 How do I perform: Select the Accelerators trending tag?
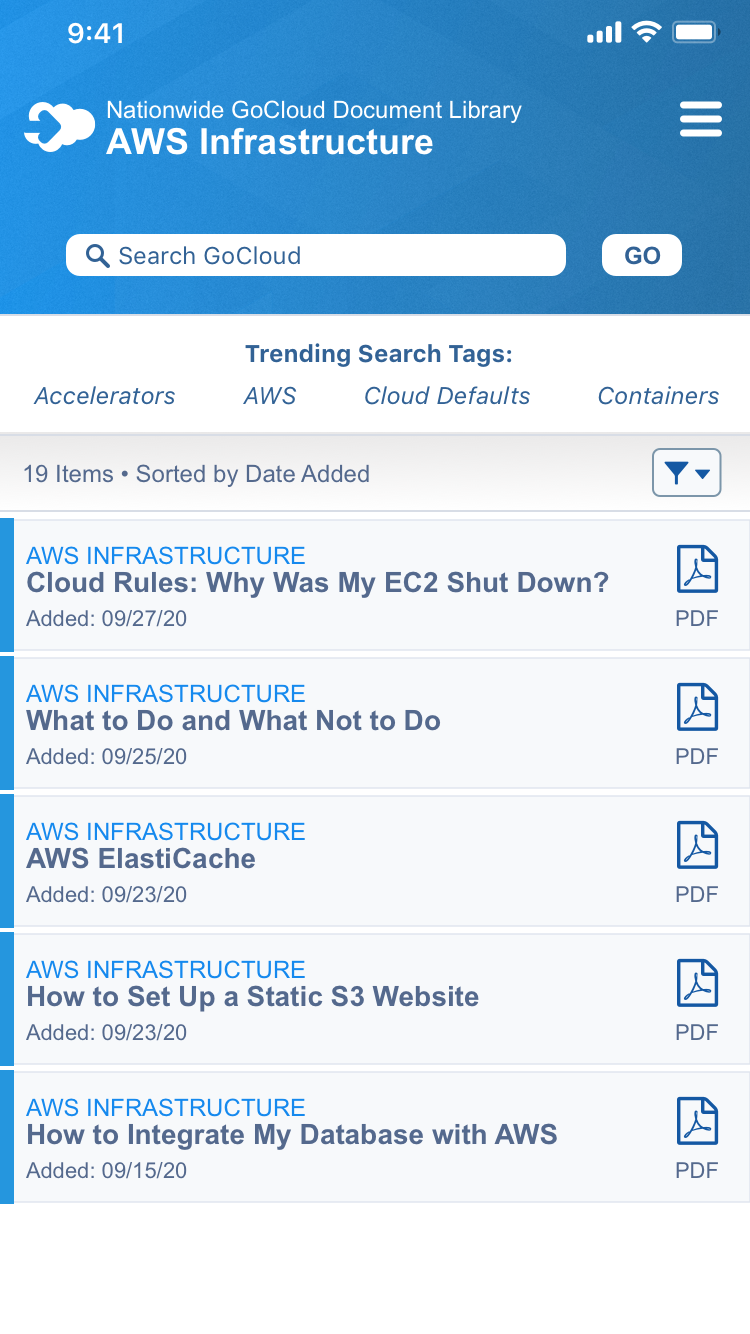105,396
